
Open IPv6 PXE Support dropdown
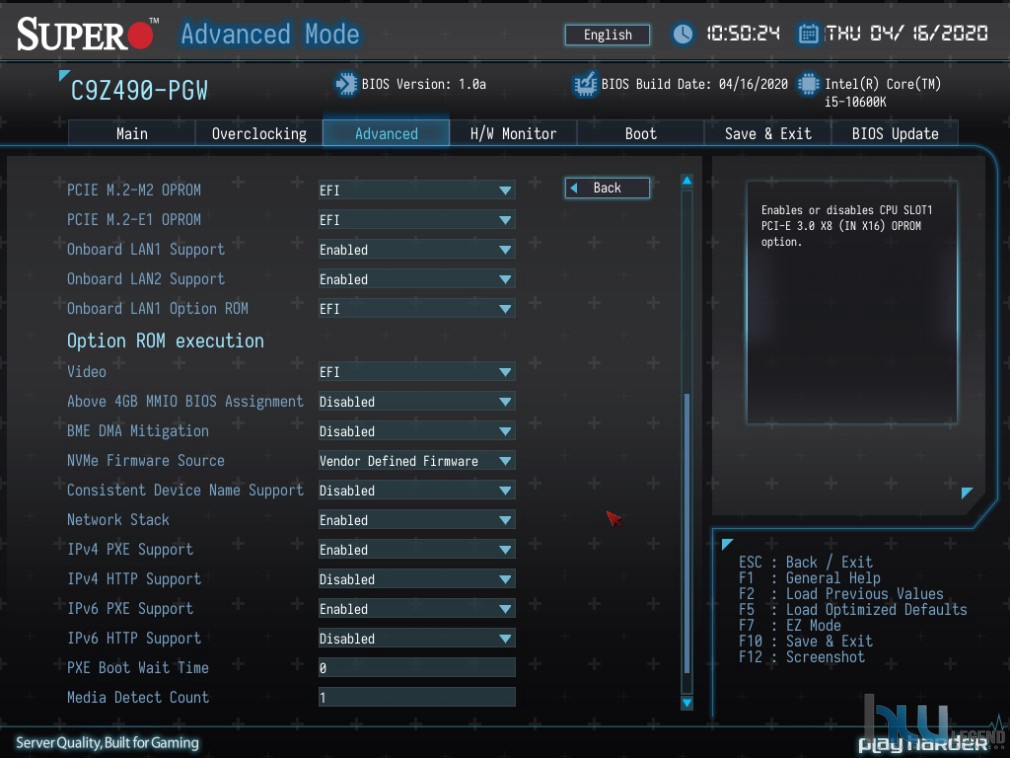[417, 609]
